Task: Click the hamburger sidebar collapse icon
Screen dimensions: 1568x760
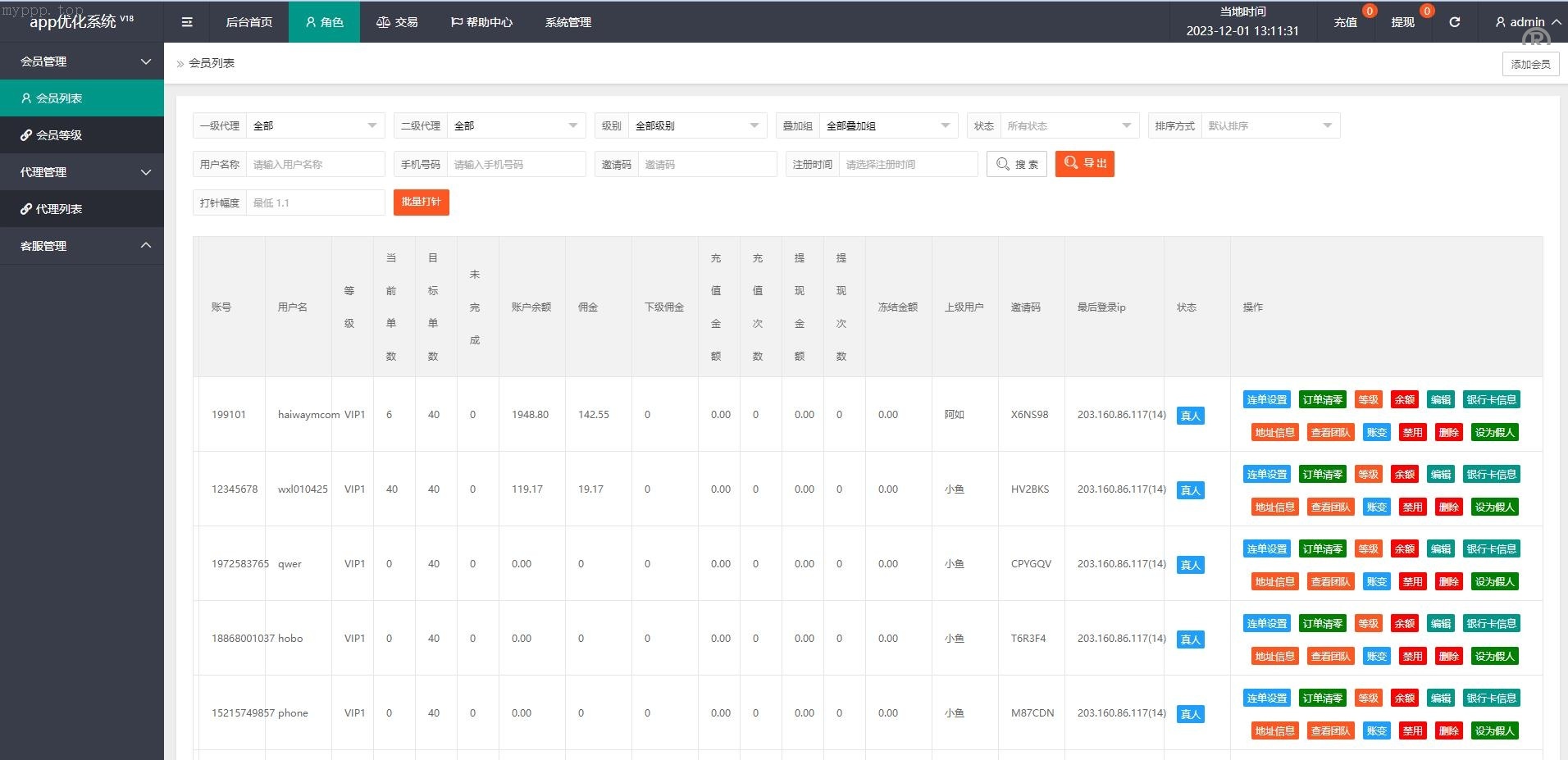Action: pos(187,22)
